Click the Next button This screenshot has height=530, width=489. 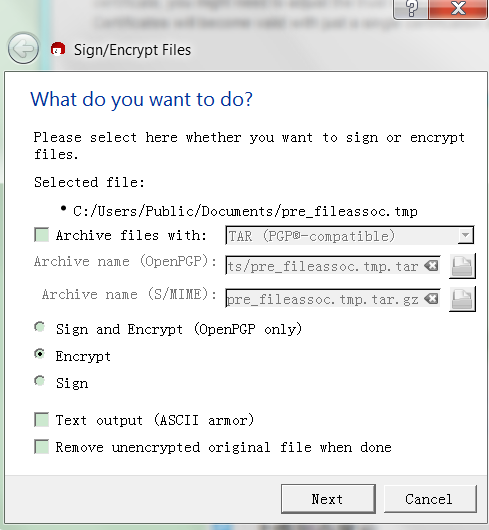tap(328, 499)
